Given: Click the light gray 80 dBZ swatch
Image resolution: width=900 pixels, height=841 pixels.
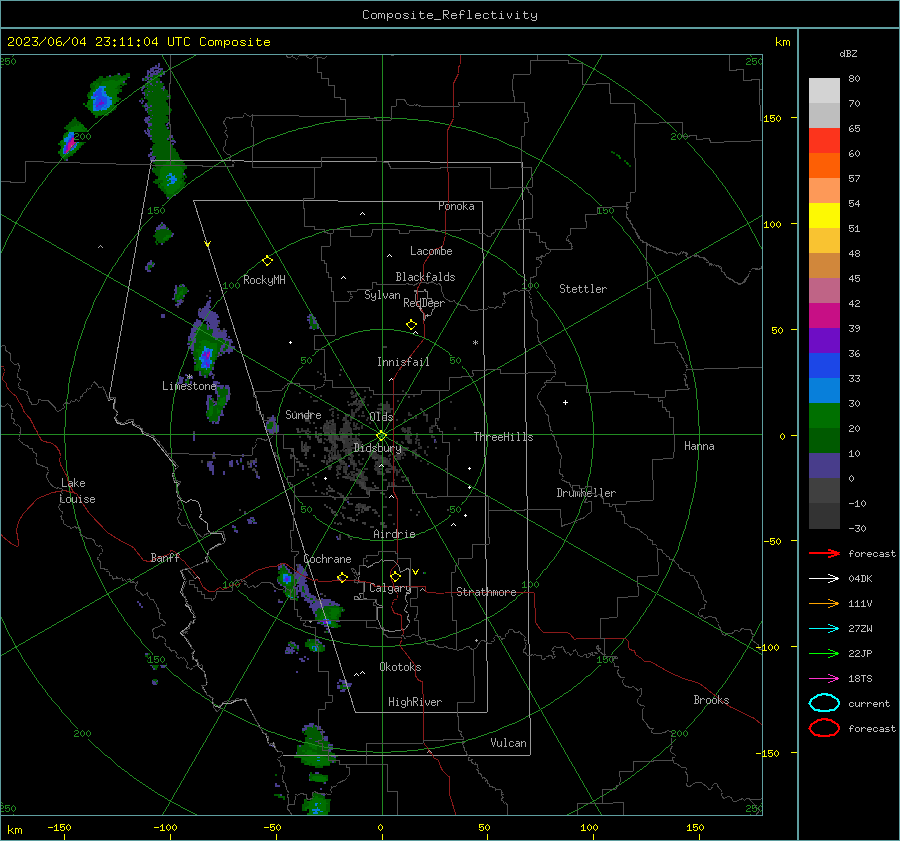Looking at the screenshot, I should coord(824,90).
